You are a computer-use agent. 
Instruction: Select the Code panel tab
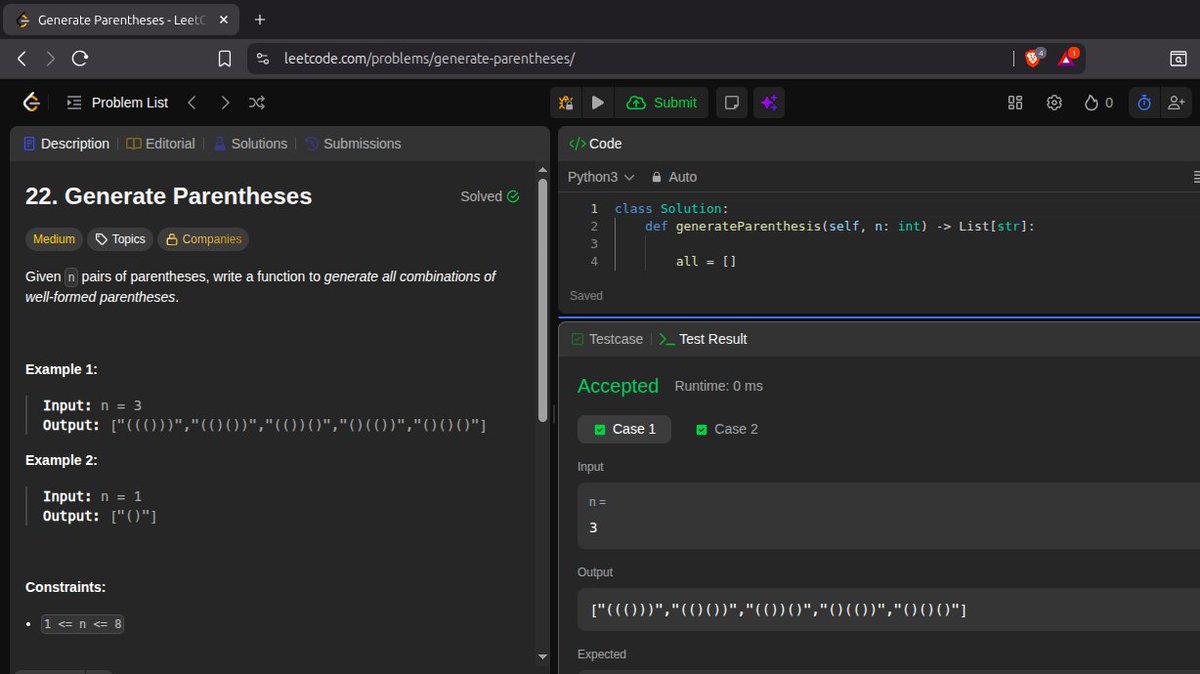(595, 143)
